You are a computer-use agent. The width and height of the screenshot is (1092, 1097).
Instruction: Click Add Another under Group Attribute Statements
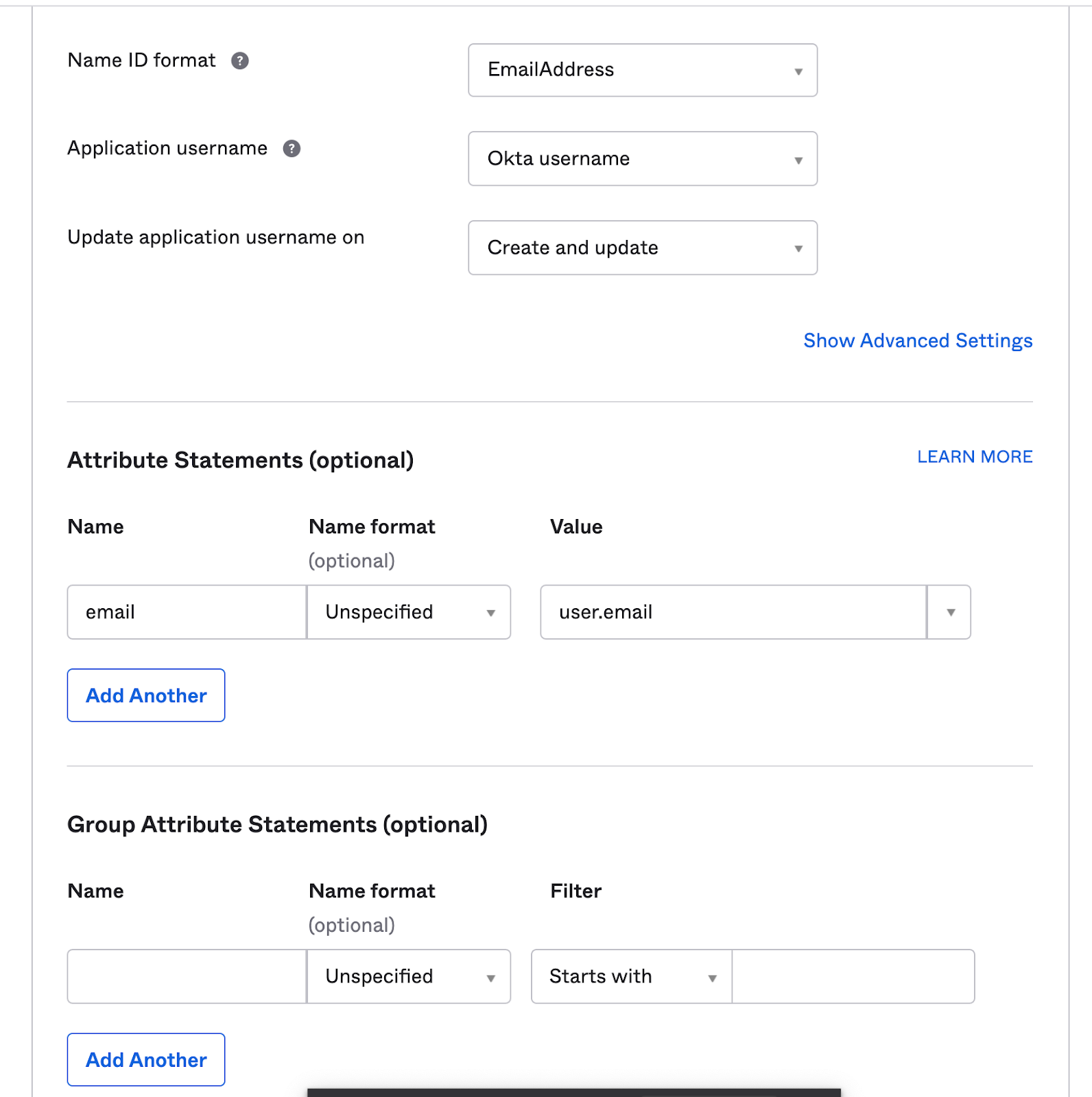pyautogui.click(x=146, y=1059)
